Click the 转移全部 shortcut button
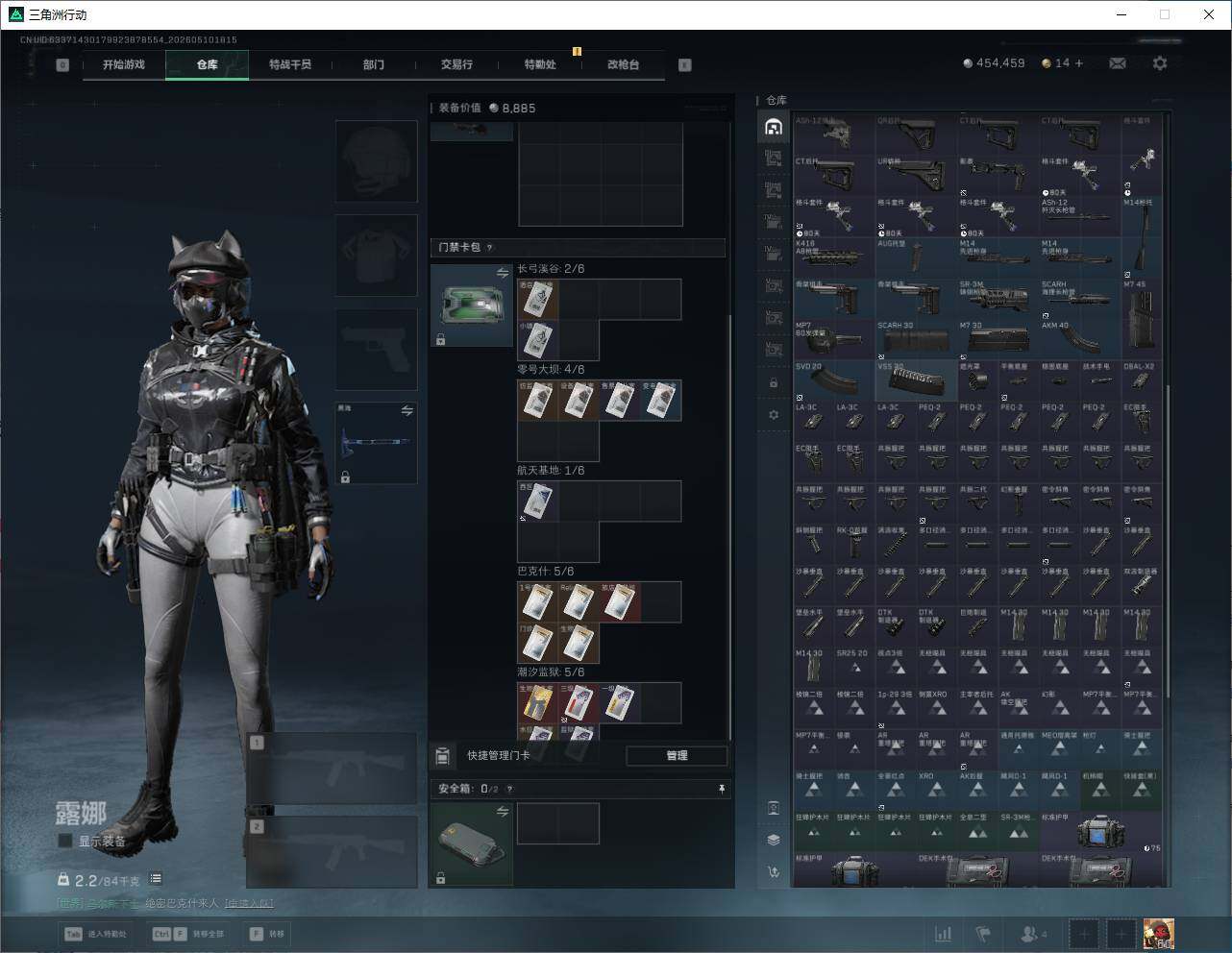This screenshot has height=953, width=1232. coord(187,934)
